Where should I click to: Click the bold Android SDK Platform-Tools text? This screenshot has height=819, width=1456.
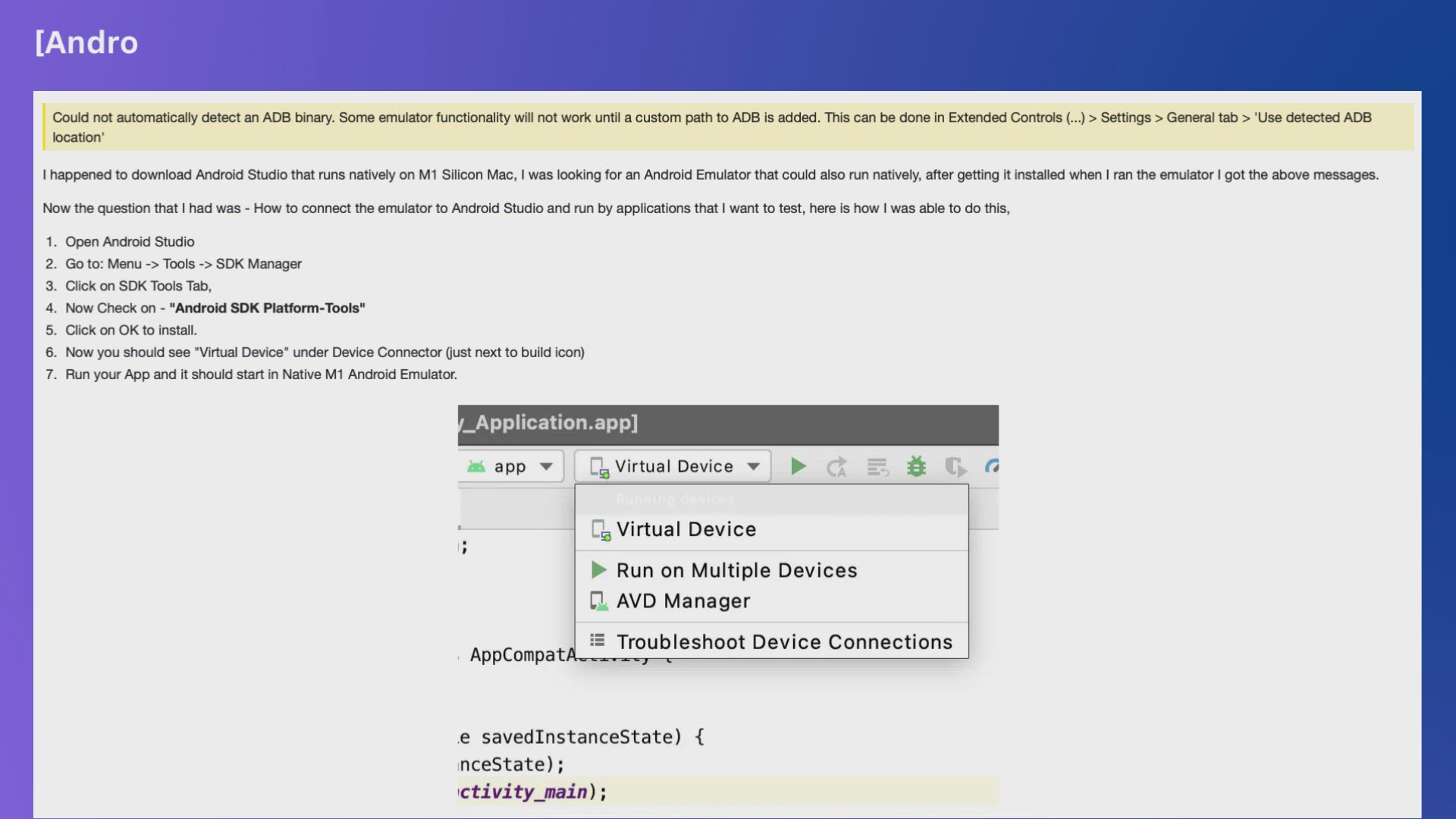(267, 308)
